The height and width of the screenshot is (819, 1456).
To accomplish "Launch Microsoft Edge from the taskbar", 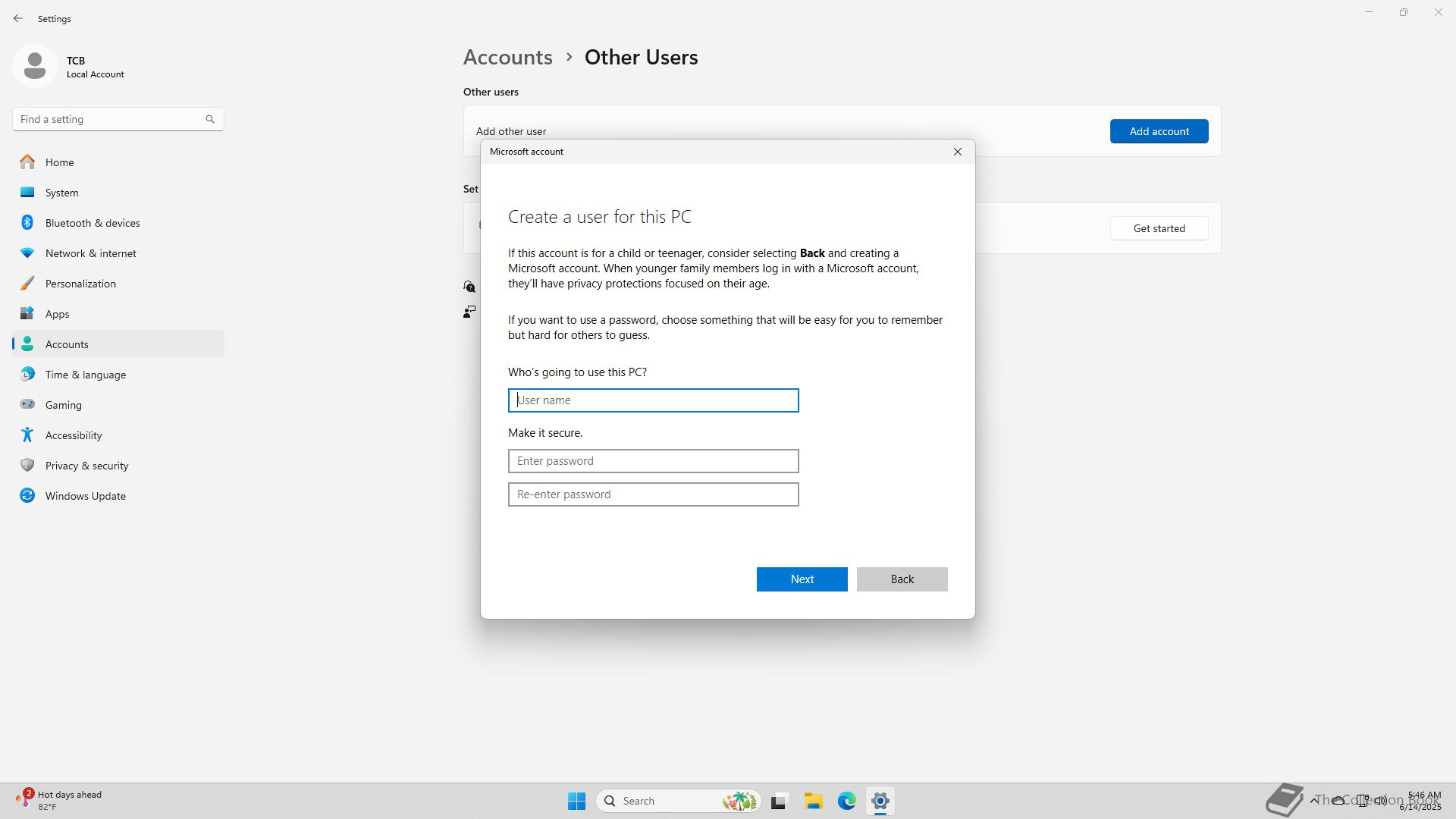I will pyautogui.click(x=846, y=801).
